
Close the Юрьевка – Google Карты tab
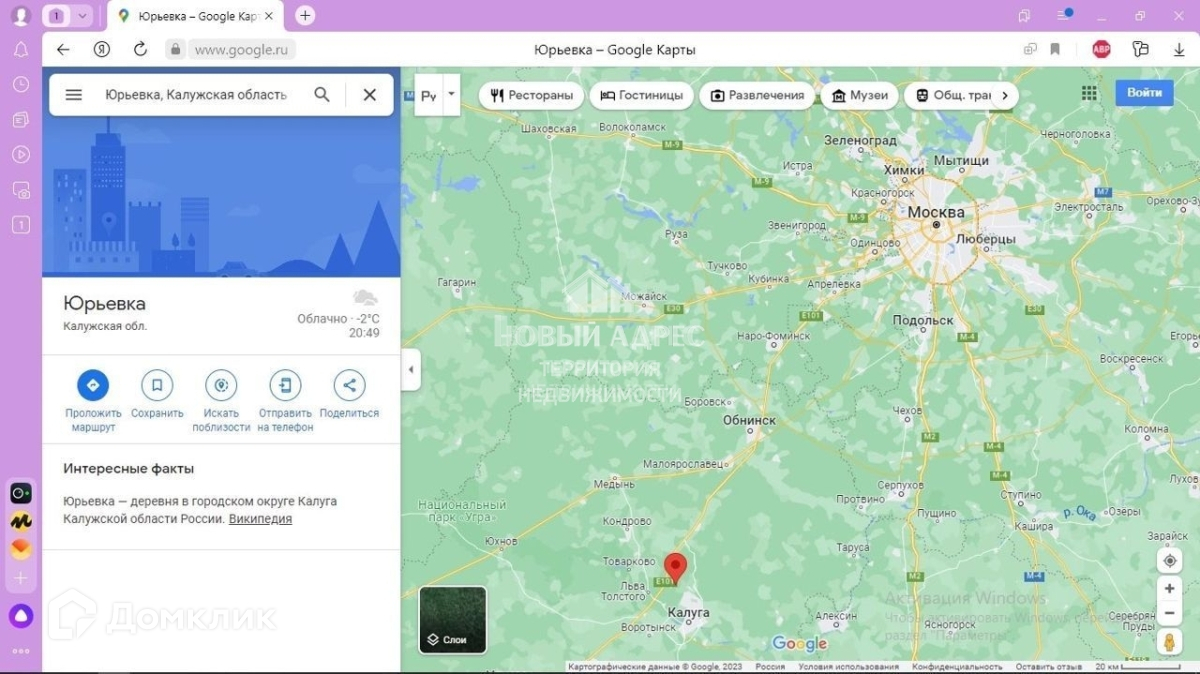269,16
